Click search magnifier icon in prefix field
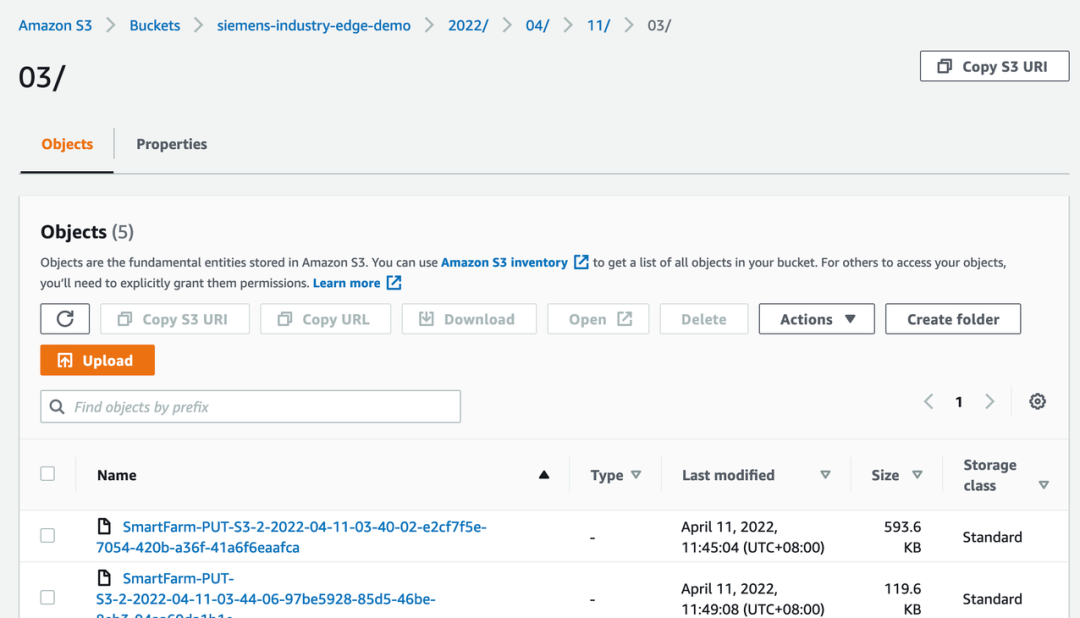Image resolution: width=1080 pixels, height=618 pixels. (57, 406)
